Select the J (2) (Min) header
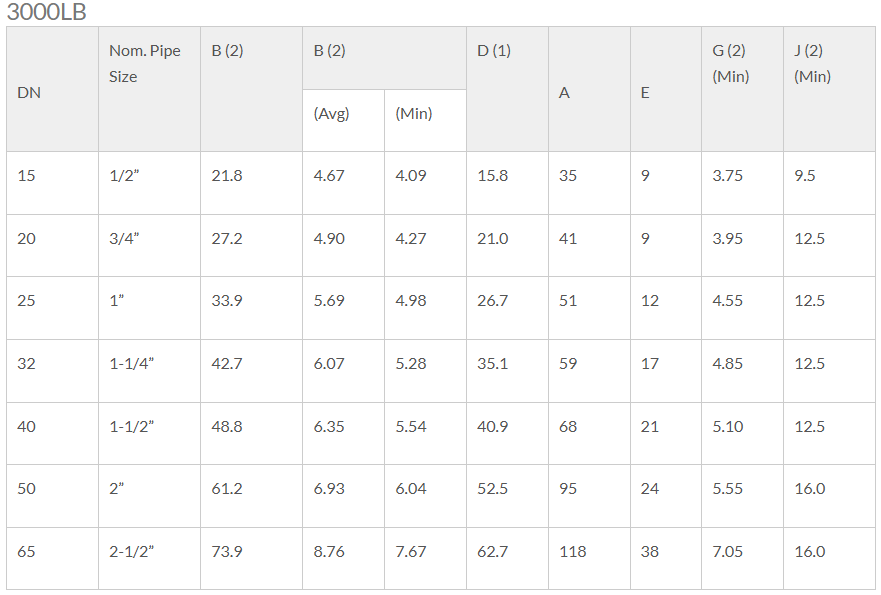Viewport: 881px width, 595px height. [x=829, y=89]
